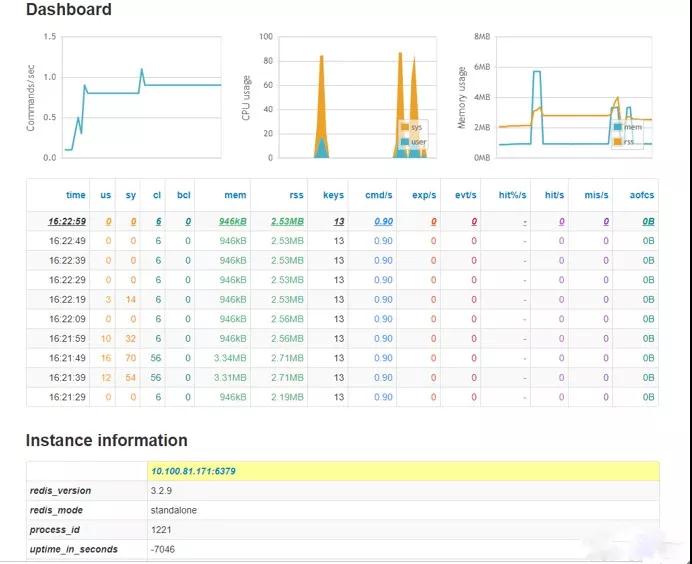This screenshot has width=692, height=564.
Task: Click the orange sys legend swatch
Action: tap(404, 128)
